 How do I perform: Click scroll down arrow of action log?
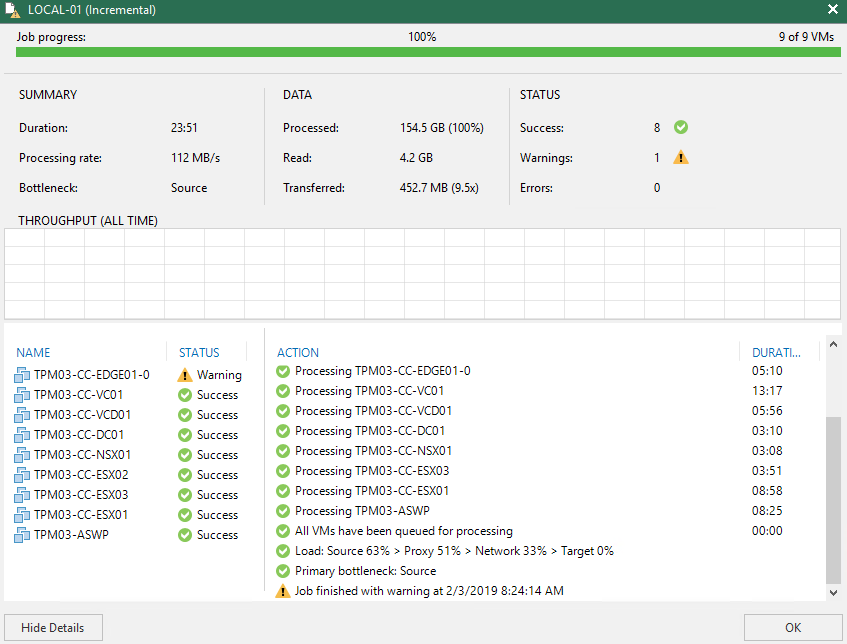[833, 592]
